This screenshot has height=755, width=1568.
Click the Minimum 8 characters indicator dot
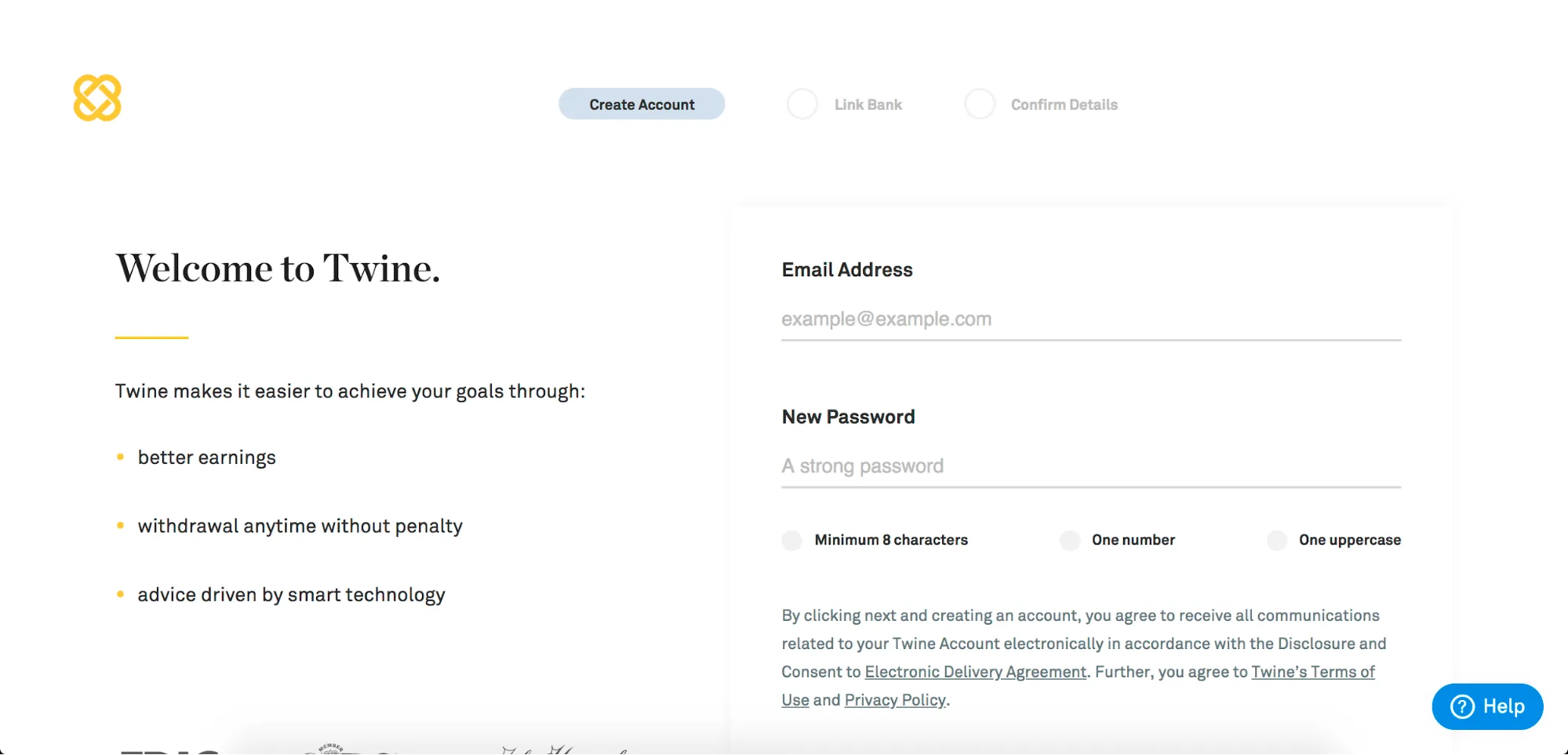coord(792,540)
